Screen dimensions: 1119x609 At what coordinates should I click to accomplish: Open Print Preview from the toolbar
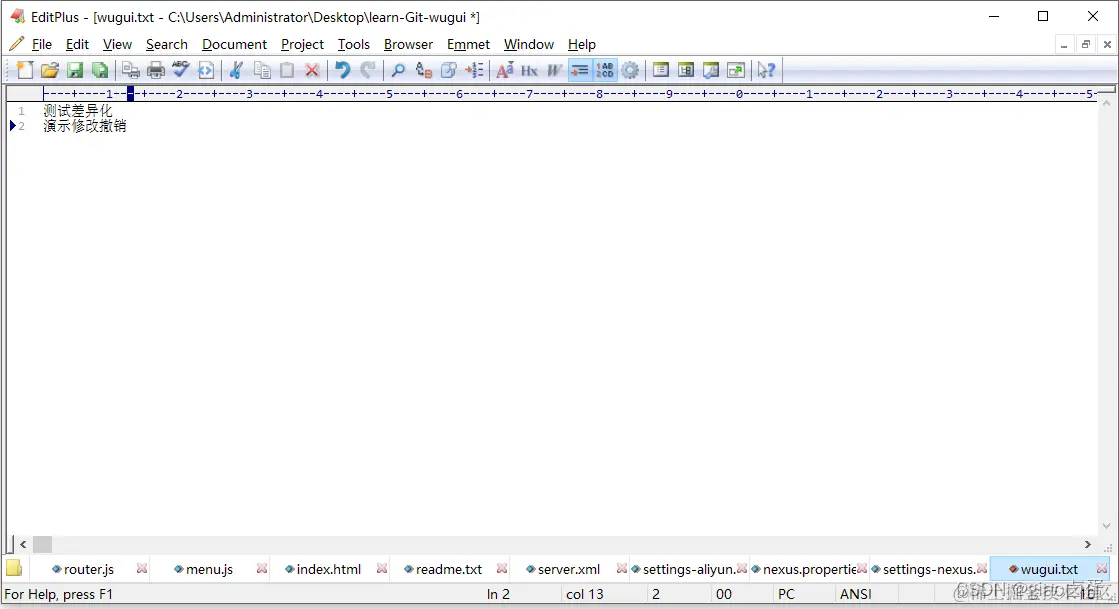point(131,70)
